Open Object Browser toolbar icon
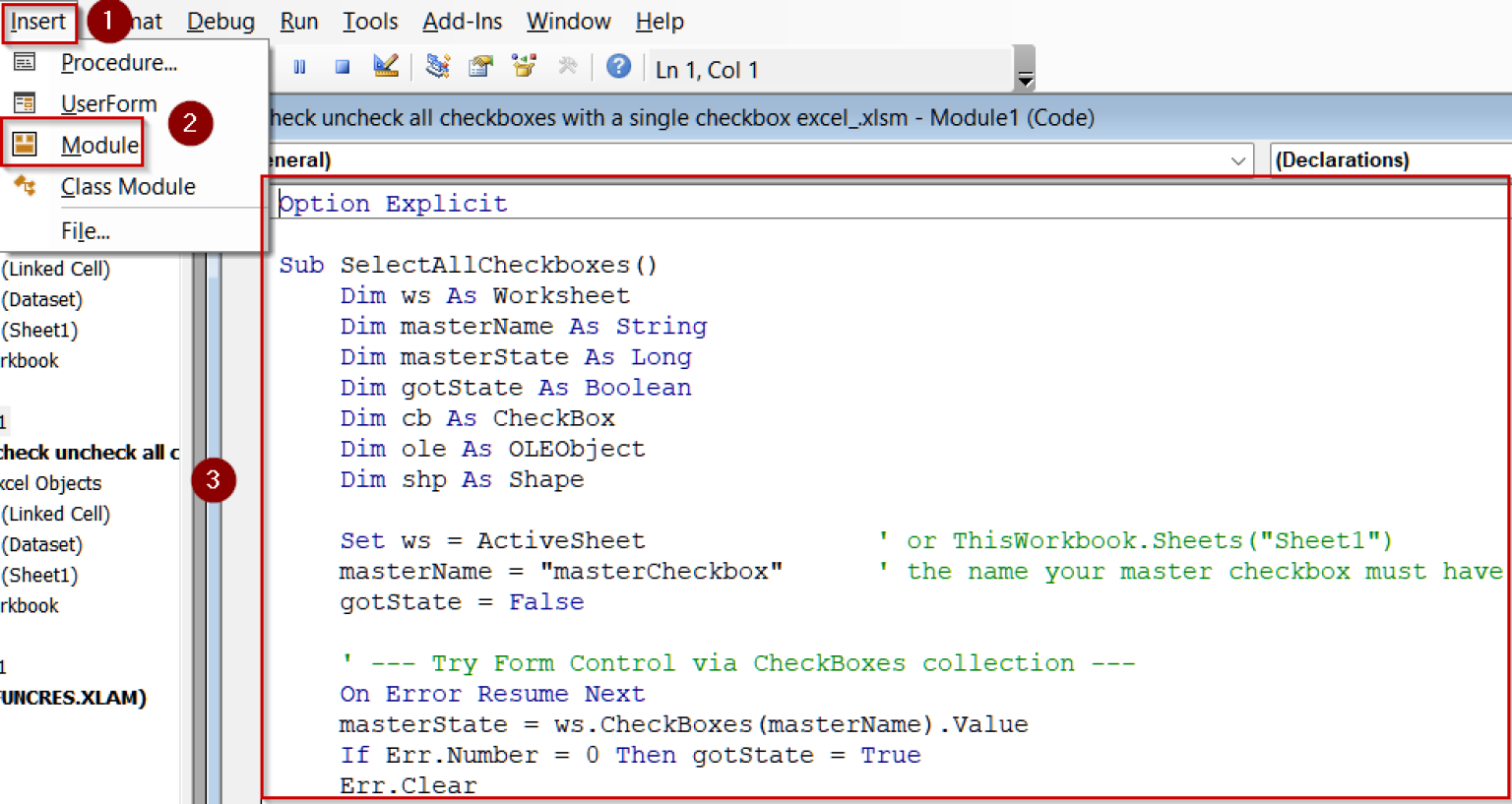 click(x=524, y=67)
